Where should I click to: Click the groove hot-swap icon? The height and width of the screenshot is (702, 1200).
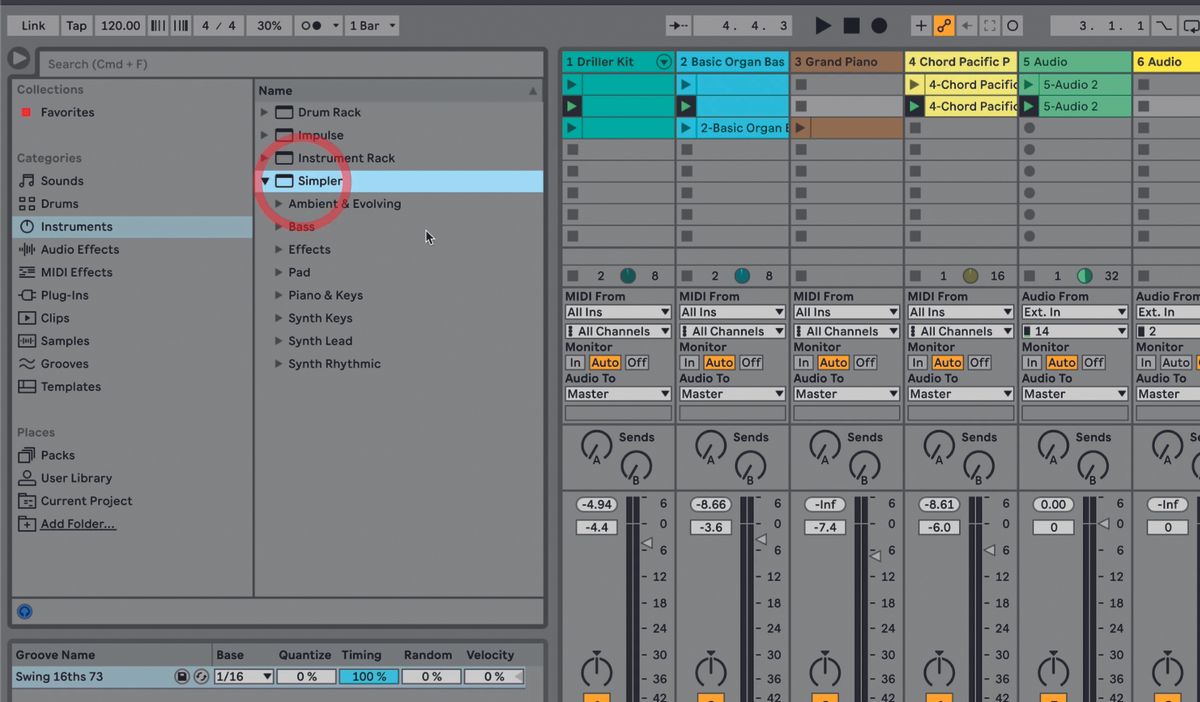pyautogui.click(x=200, y=677)
